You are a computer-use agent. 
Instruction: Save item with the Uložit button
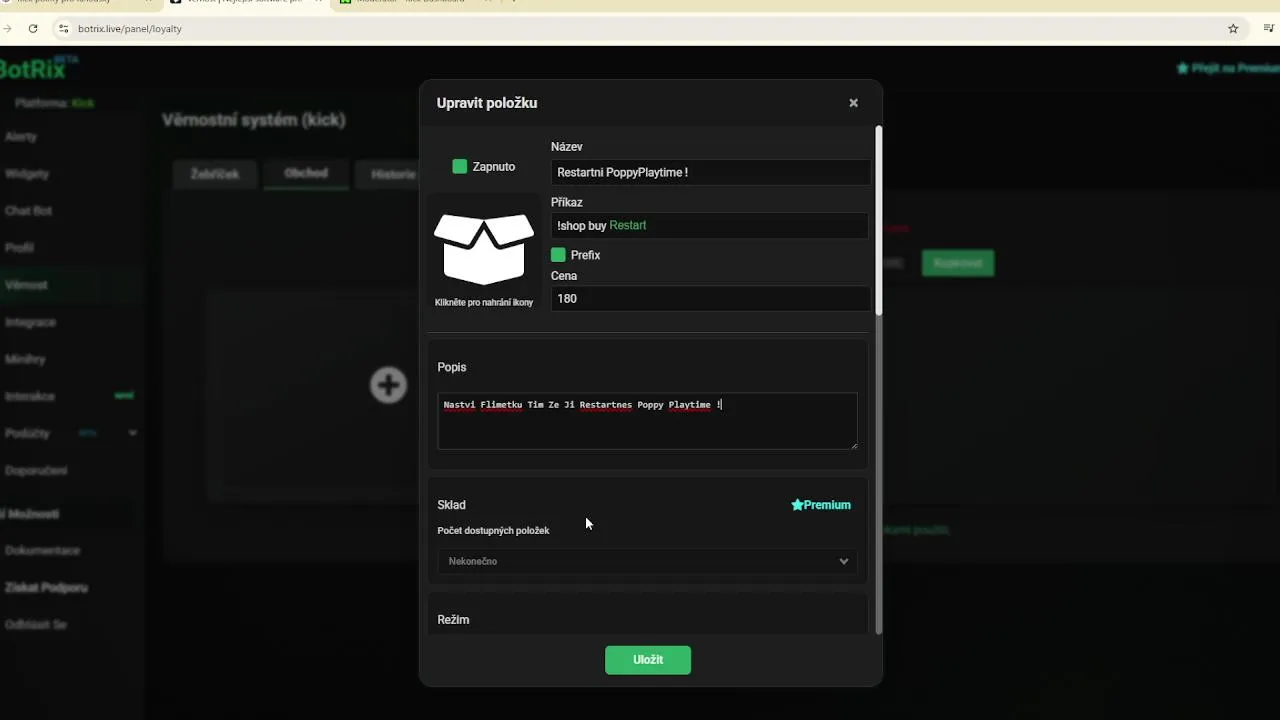tap(648, 660)
